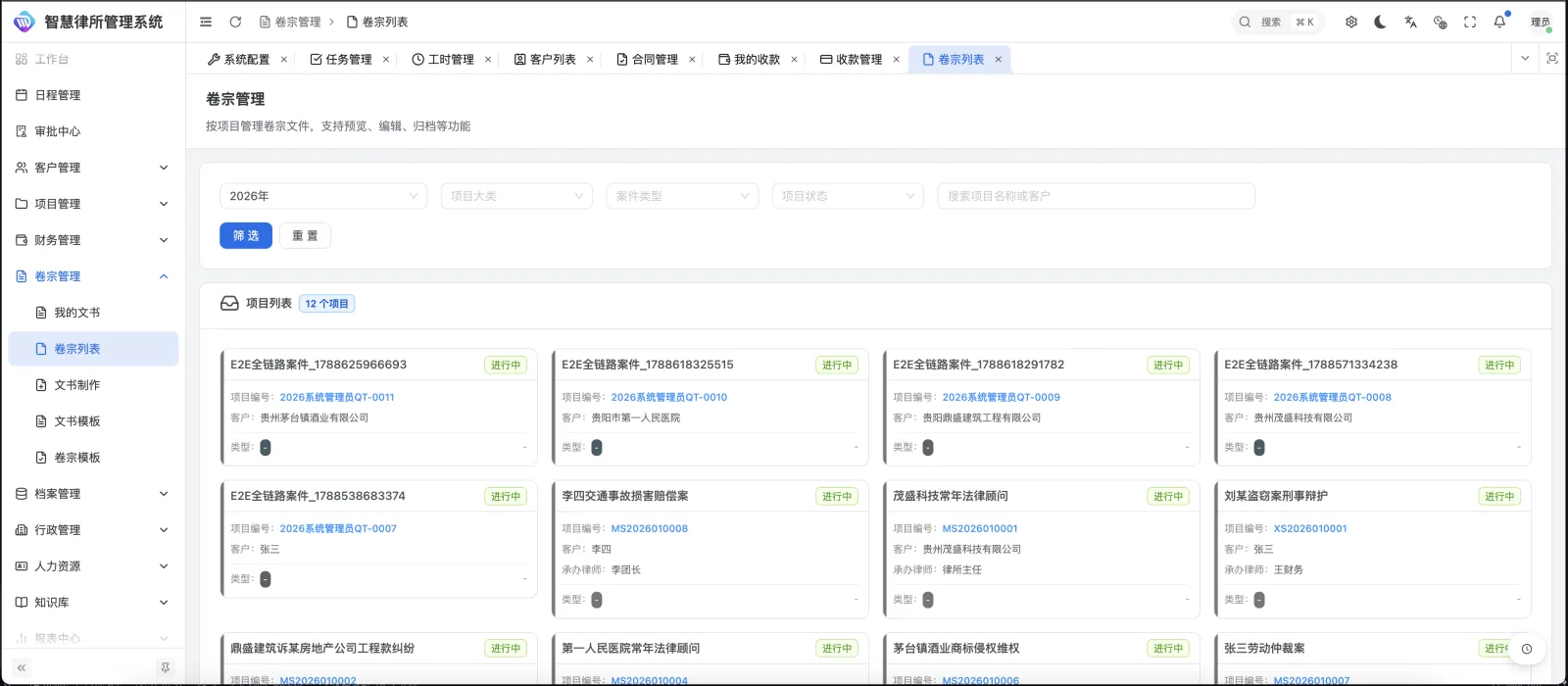Viewport: 1568px width, 686px height.
Task: Expand 行政管理 sidebar menu
Action: coord(93,530)
